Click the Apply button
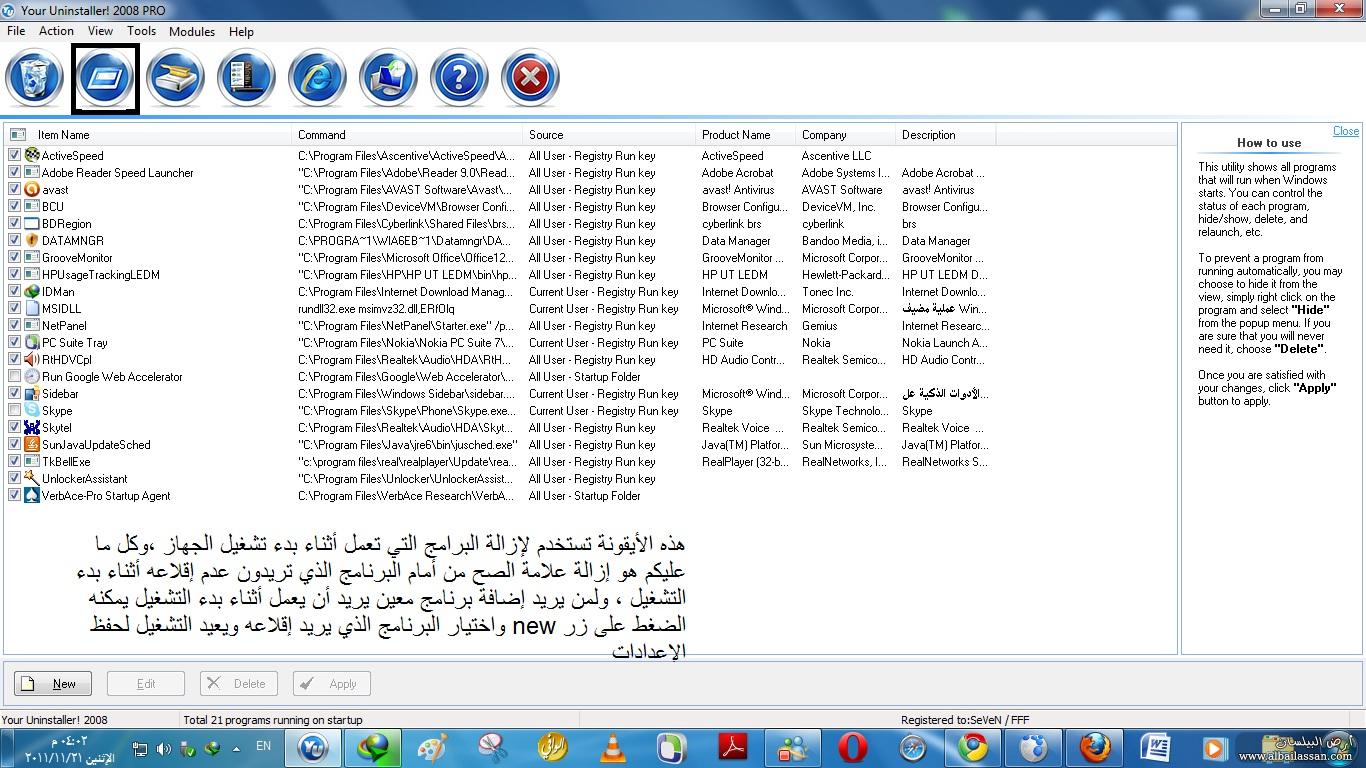1366x768 pixels. click(332, 684)
